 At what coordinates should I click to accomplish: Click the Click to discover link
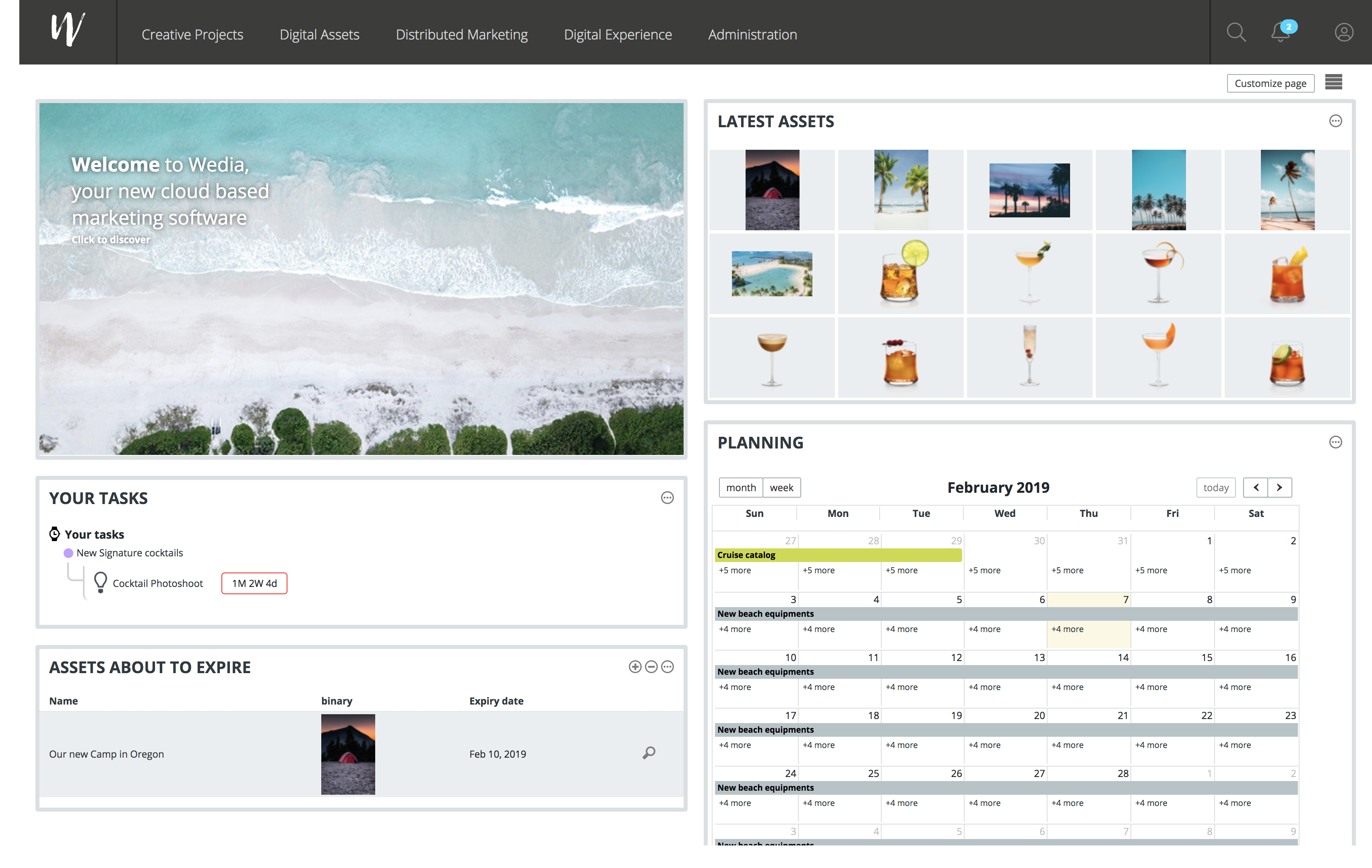111,240
